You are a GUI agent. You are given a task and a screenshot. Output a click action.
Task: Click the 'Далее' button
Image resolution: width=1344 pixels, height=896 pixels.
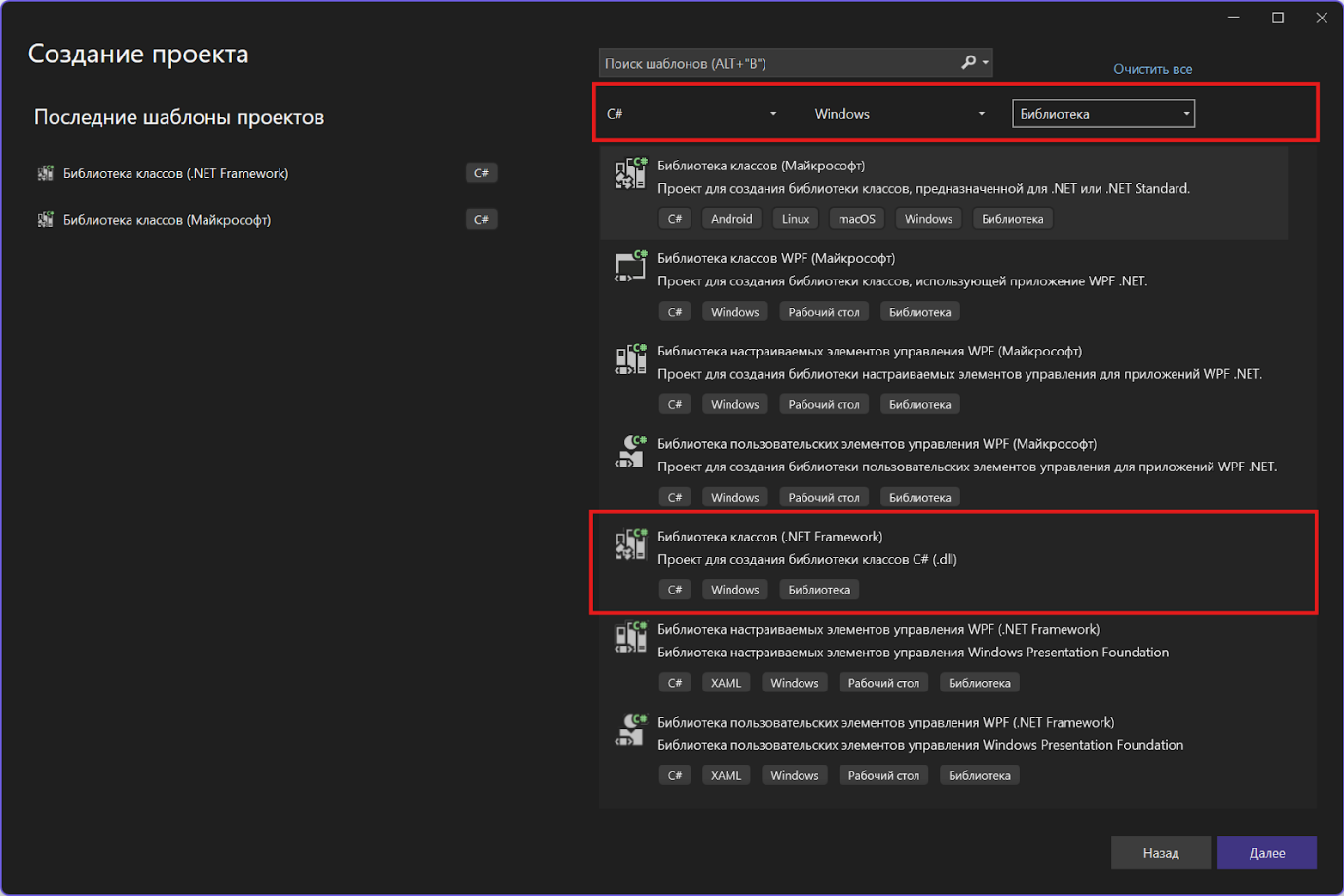(1267, 852)
